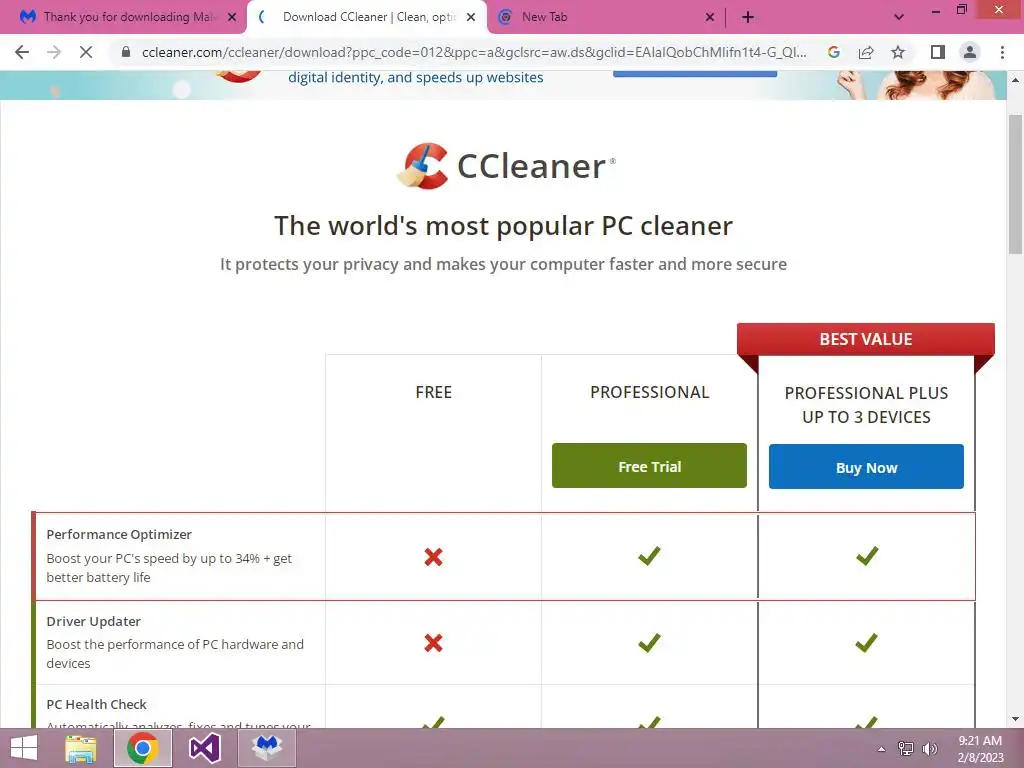Open the network status tray icon
The width and height of the screenshot is (1024, 768).
point(906,748)
